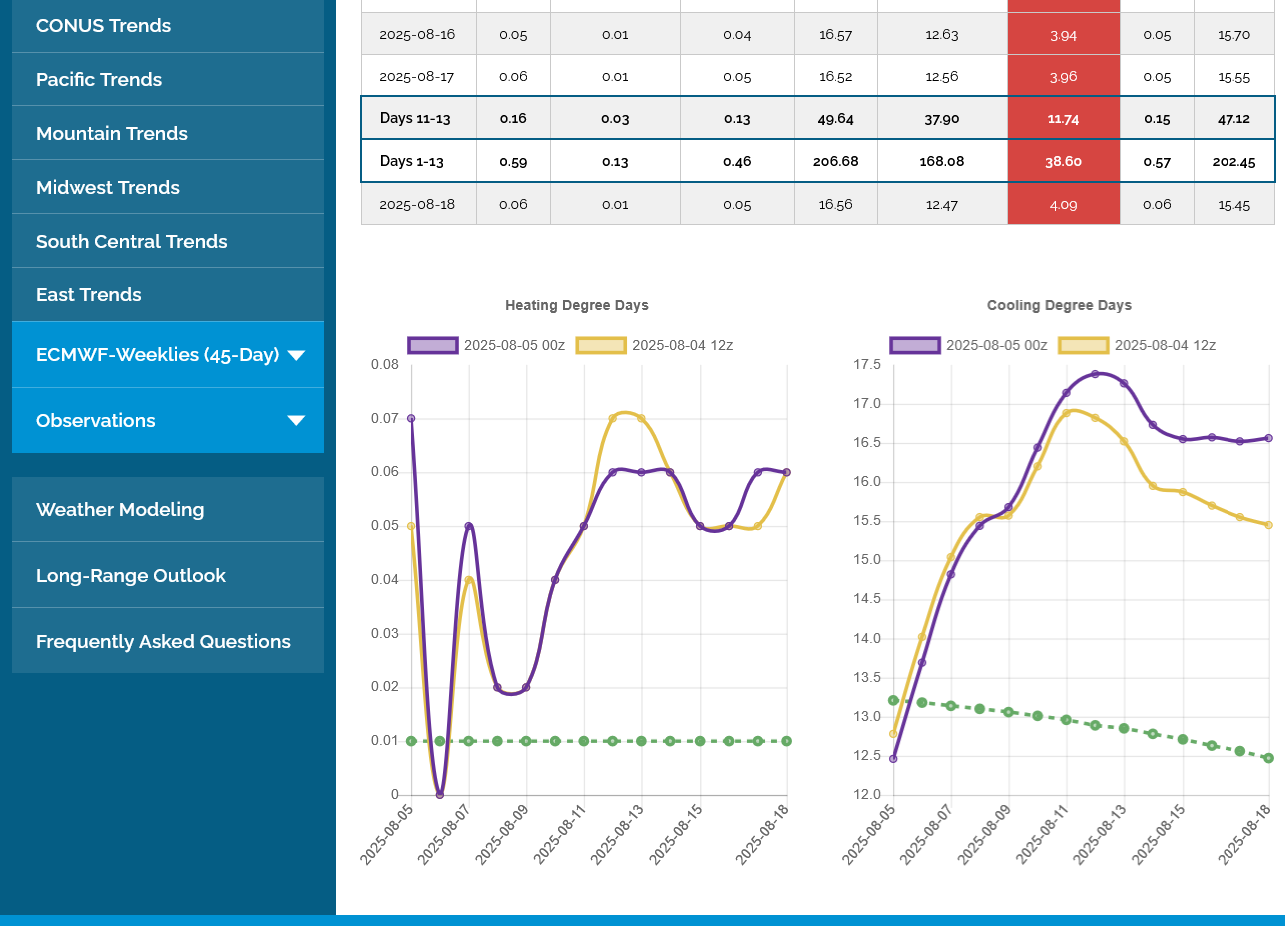Select Midwest Trends menu item

(108, 188)
